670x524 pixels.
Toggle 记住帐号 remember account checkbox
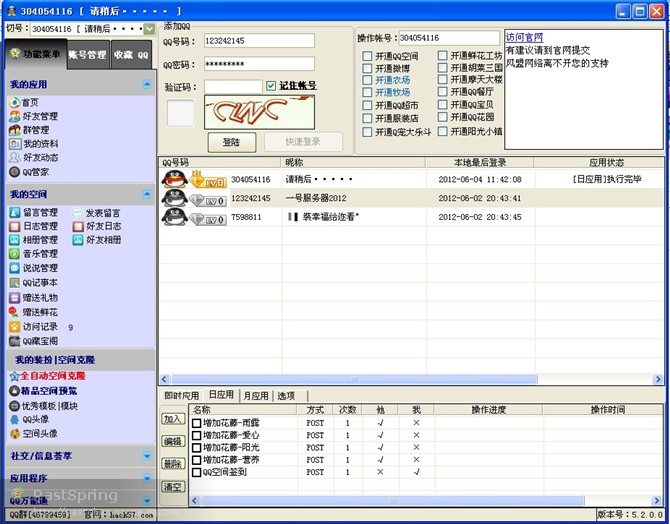pos(270,86)
